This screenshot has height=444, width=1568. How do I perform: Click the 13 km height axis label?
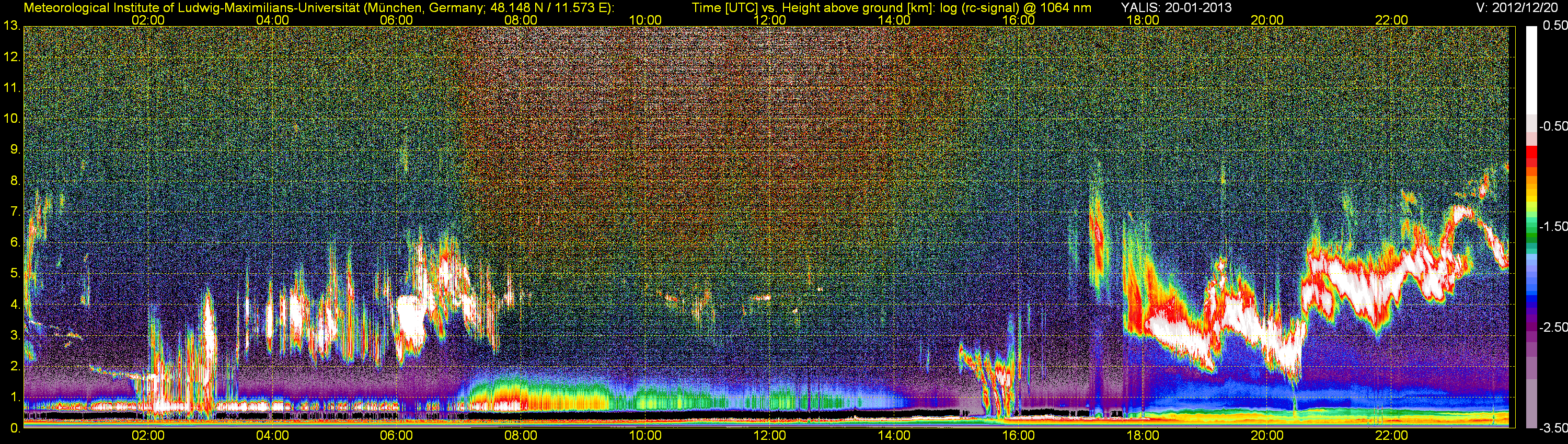(11, 26)
